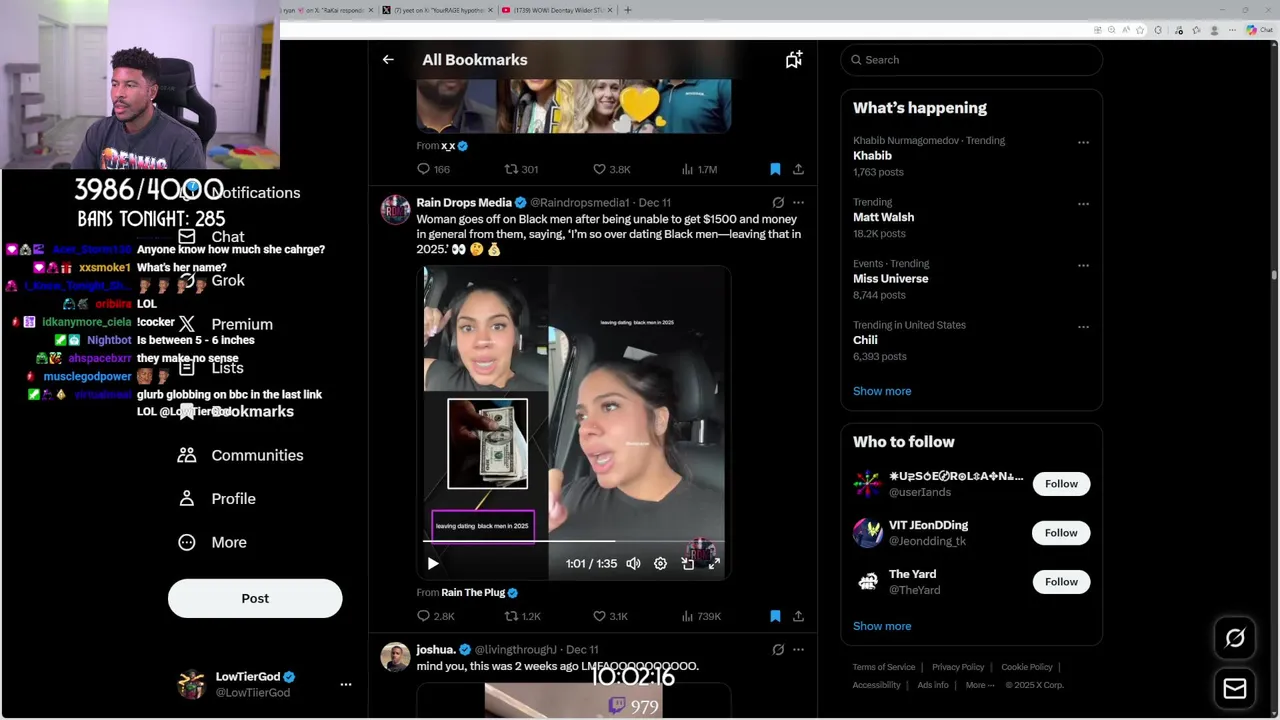Open options for the Chili trend

point(1083,326)
